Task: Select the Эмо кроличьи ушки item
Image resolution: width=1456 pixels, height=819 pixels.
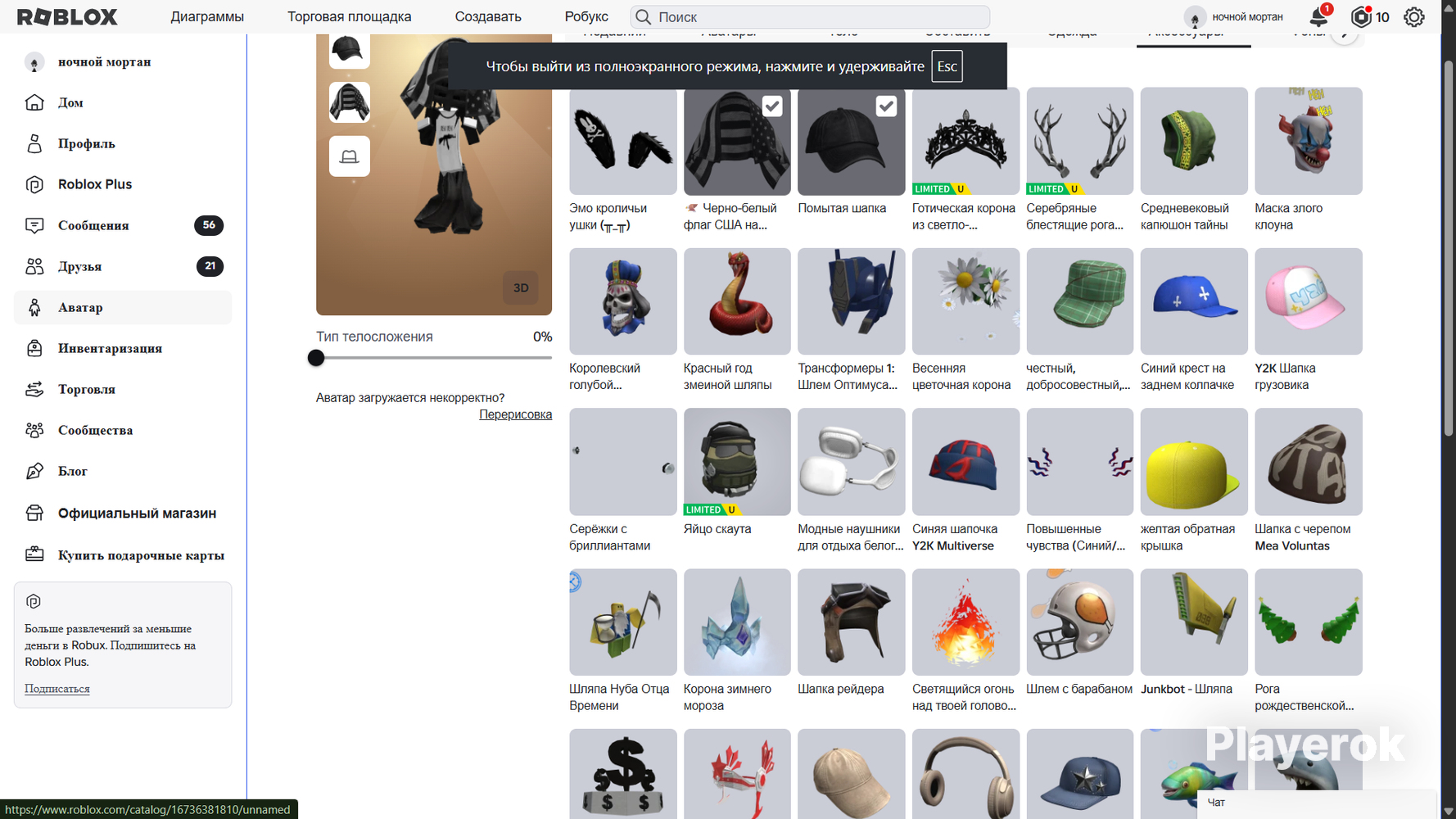Action: (x=623, y=141)
